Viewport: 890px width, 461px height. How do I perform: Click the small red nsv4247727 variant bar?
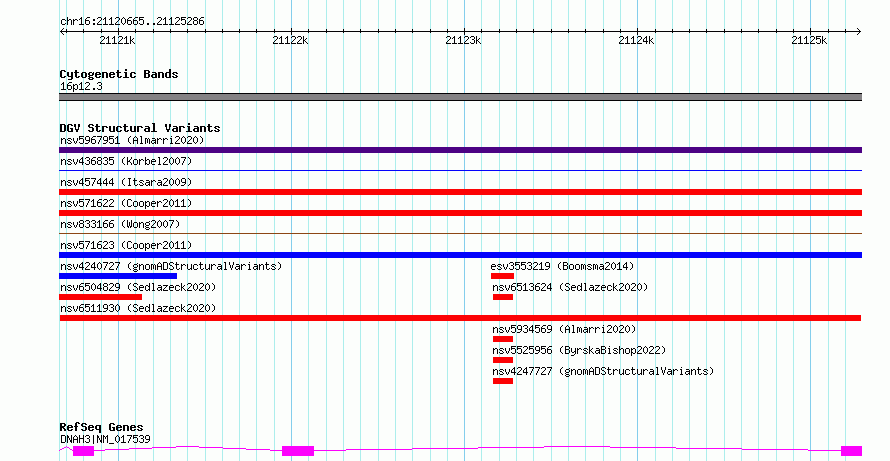point(503,381)
